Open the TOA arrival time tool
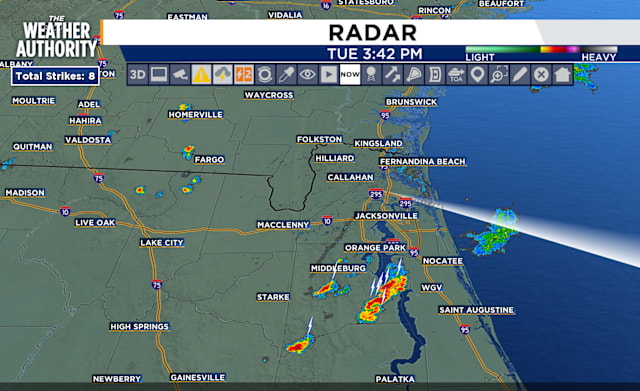This screenshot has height=391, width=640. point(456,75)
